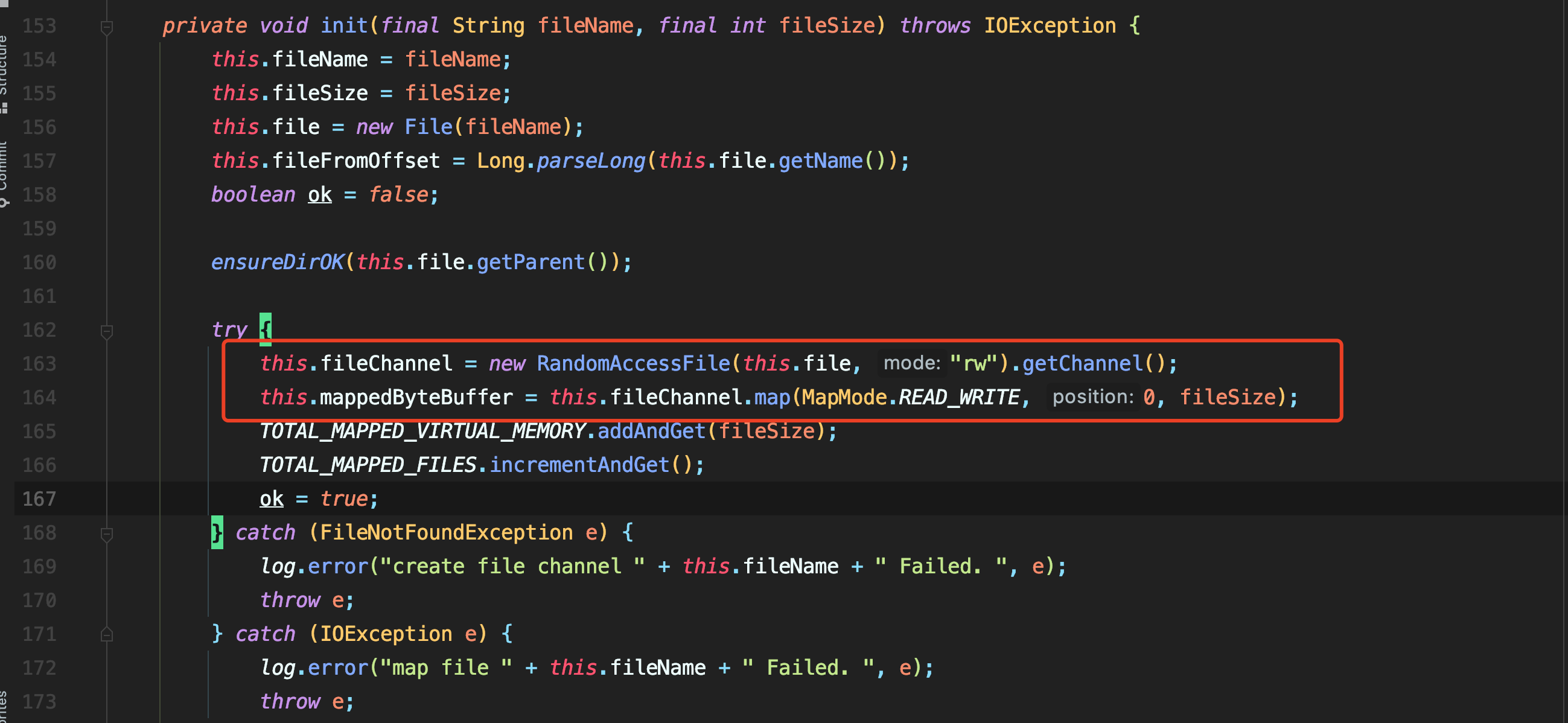Click the highlighted closing brace before catch

[217, 532]
